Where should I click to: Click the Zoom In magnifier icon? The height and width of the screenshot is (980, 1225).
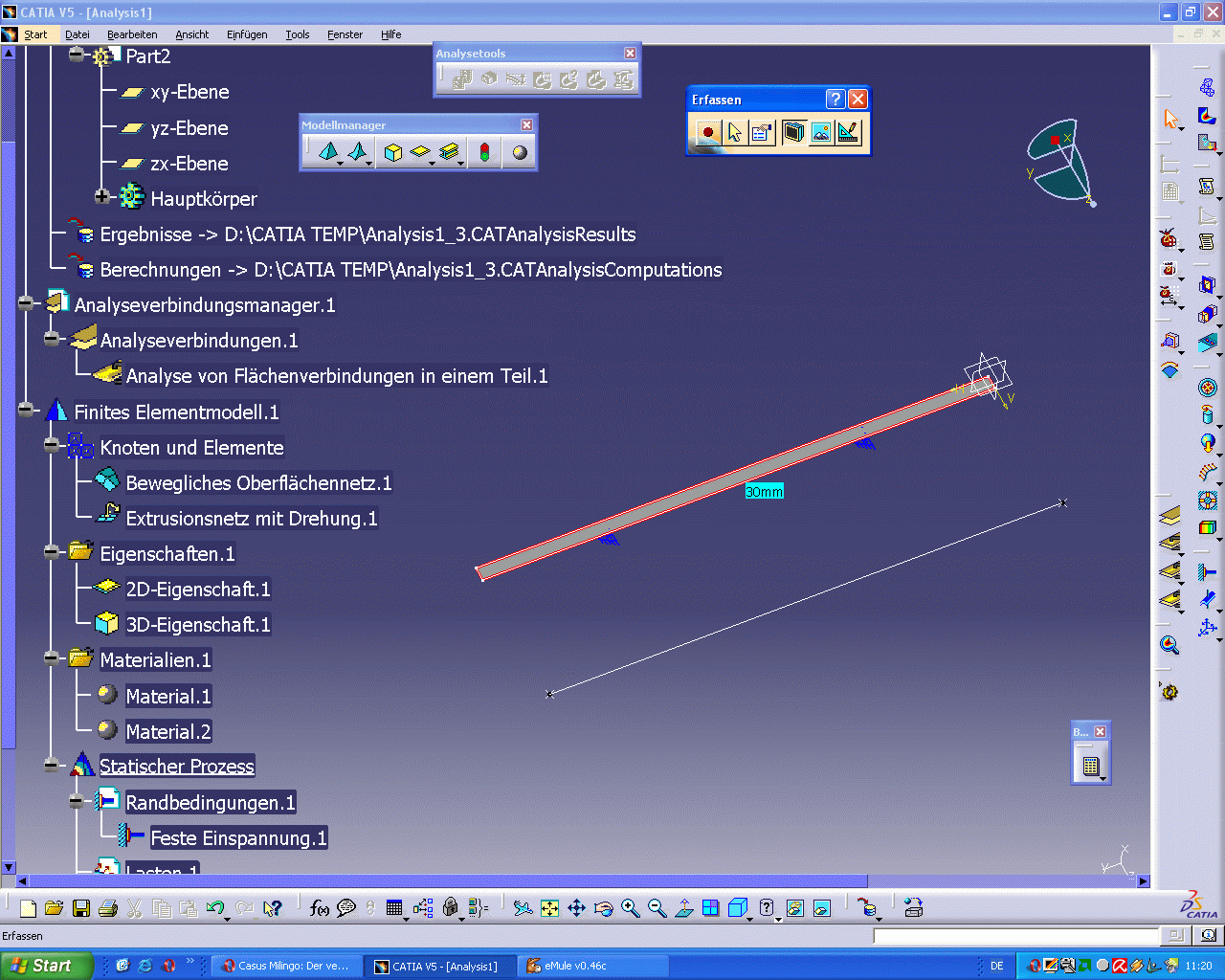(630, 908)
